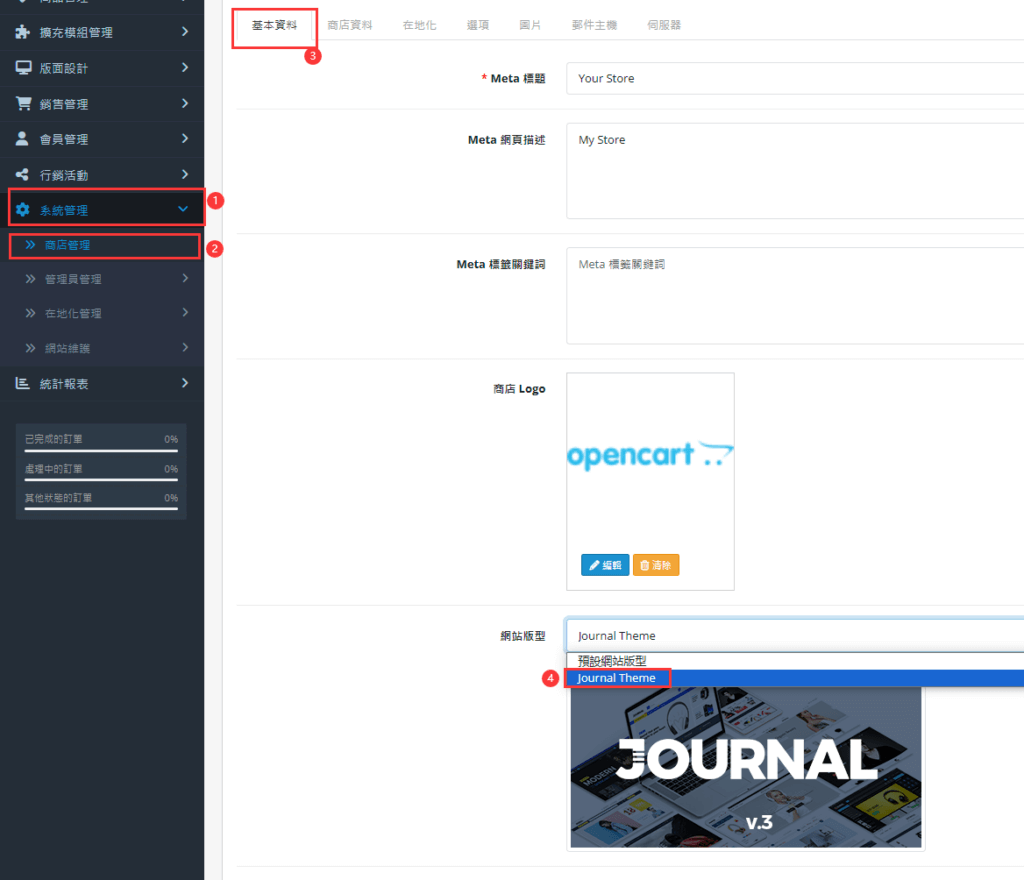Collapse the 系統管理 menu chevron
Image resolution: width=1024 pixels, height=880 pixels.
click(x=183, y=209)
